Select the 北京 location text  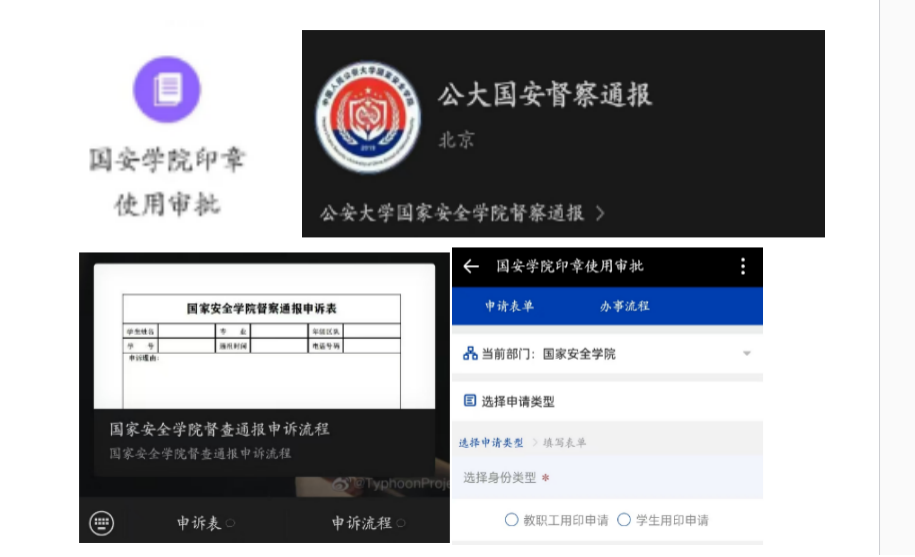[x=457, y=140]
